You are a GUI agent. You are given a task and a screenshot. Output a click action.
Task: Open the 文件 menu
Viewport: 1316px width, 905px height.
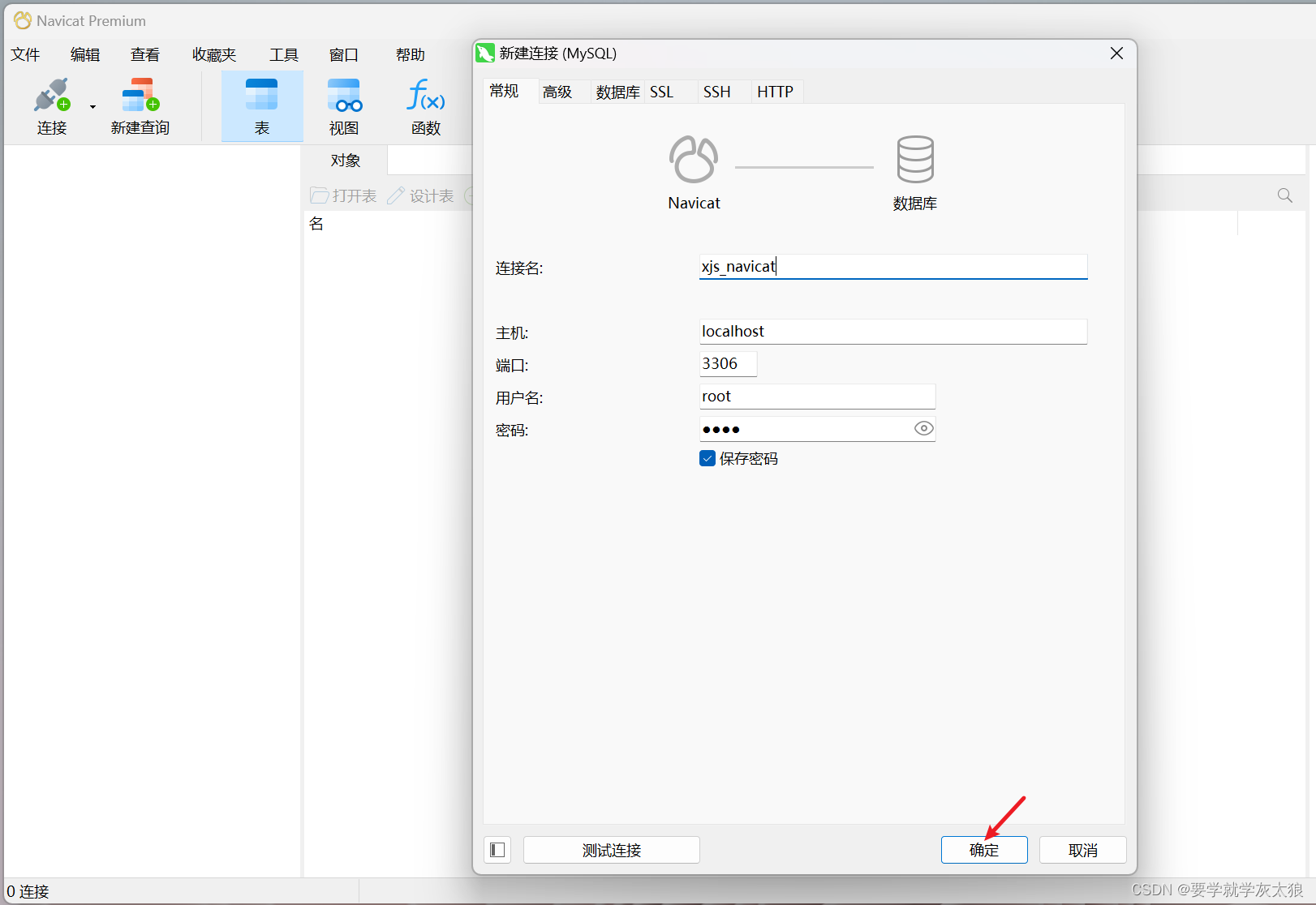click(25, 54)
